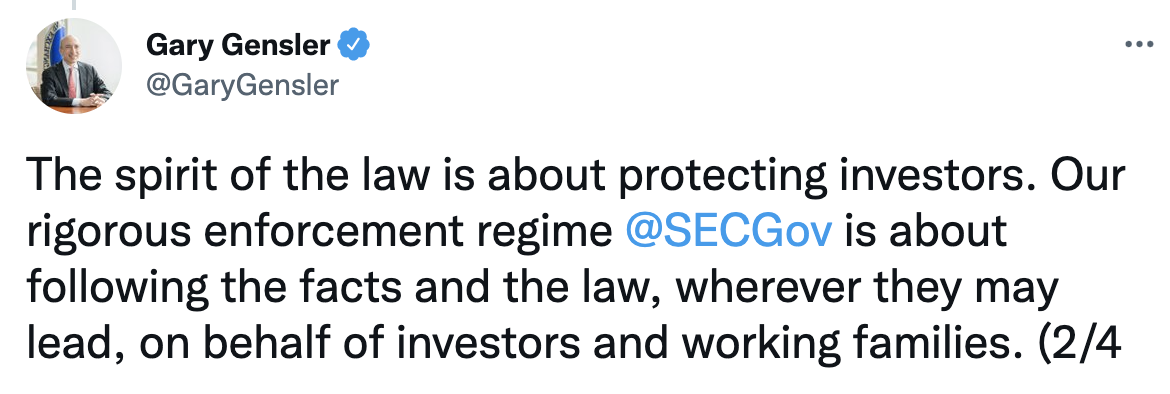This screenshot has width=1170, height=394.
Task: Click the word "lead," starting the last line
Action: pyautogui.click(x=76, y=343)
